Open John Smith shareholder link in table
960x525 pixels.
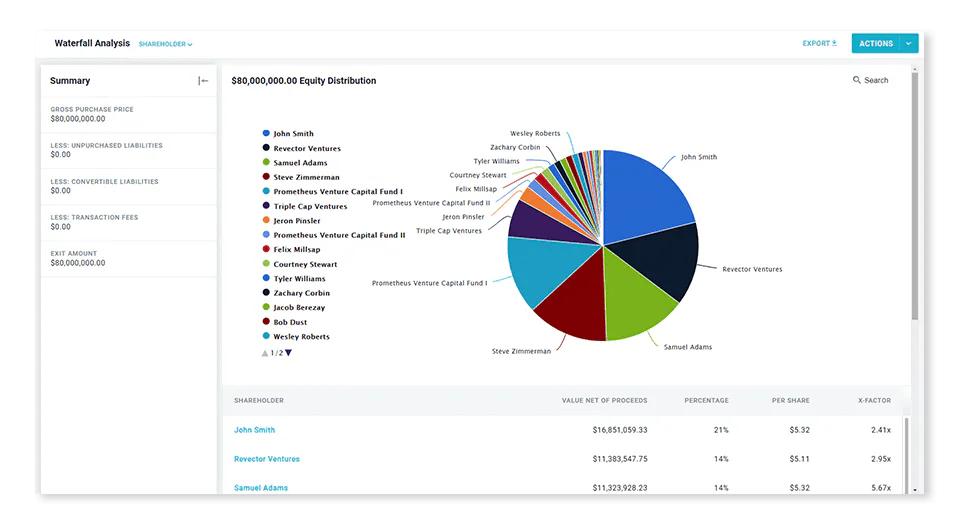tap(254, 430)
